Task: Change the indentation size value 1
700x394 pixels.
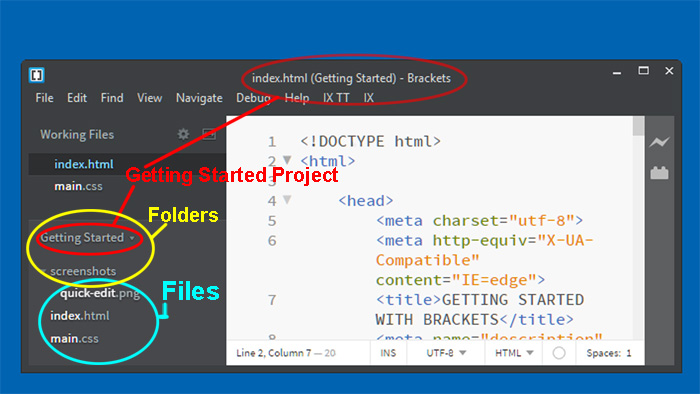Action: click(629, 353)
